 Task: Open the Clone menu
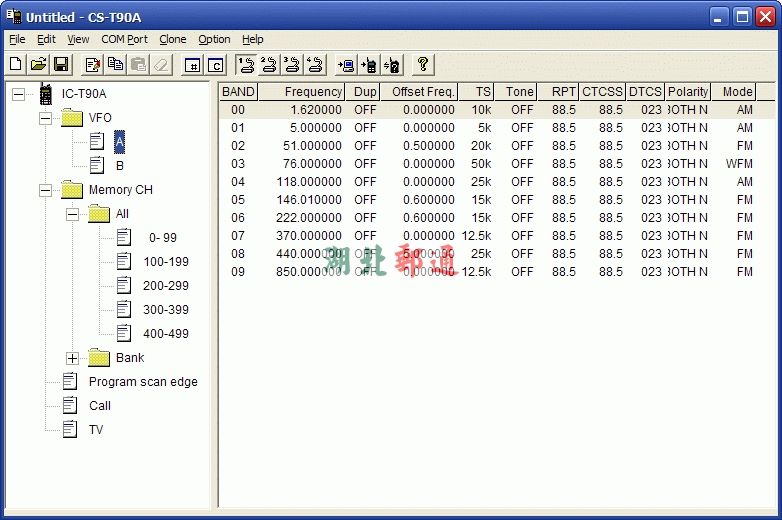(172, 39)
